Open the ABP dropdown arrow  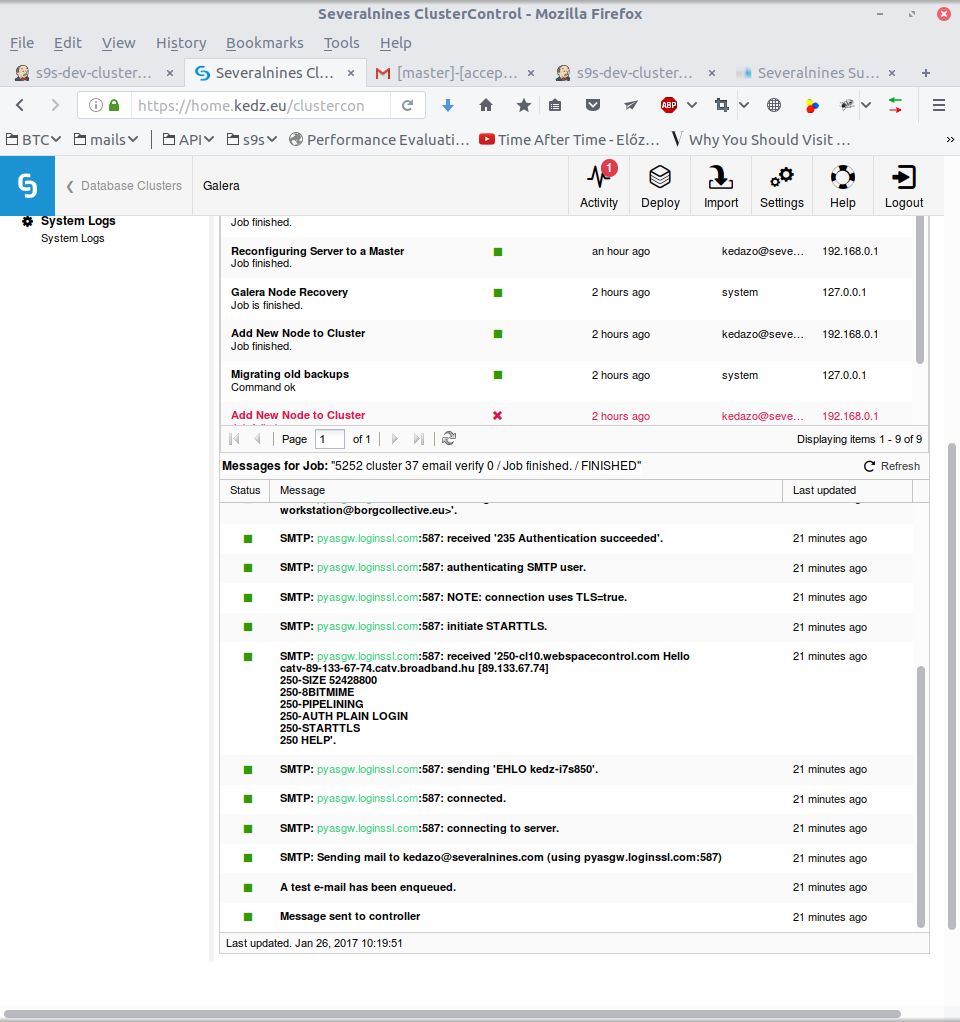692,105
